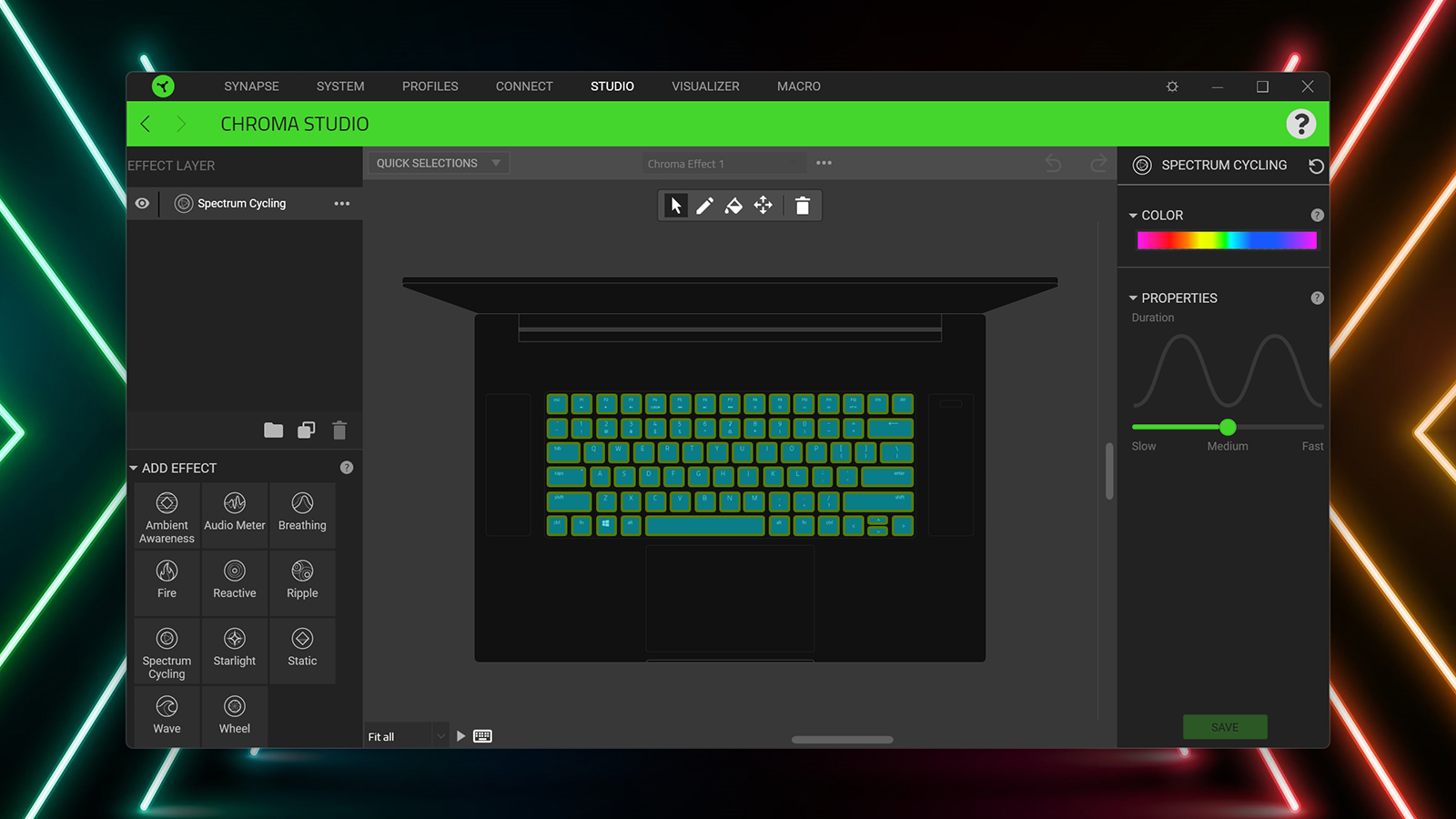This screenshot has height=819, width=1456.
Task: Switch to Macro tab
Action: point(799,86)
